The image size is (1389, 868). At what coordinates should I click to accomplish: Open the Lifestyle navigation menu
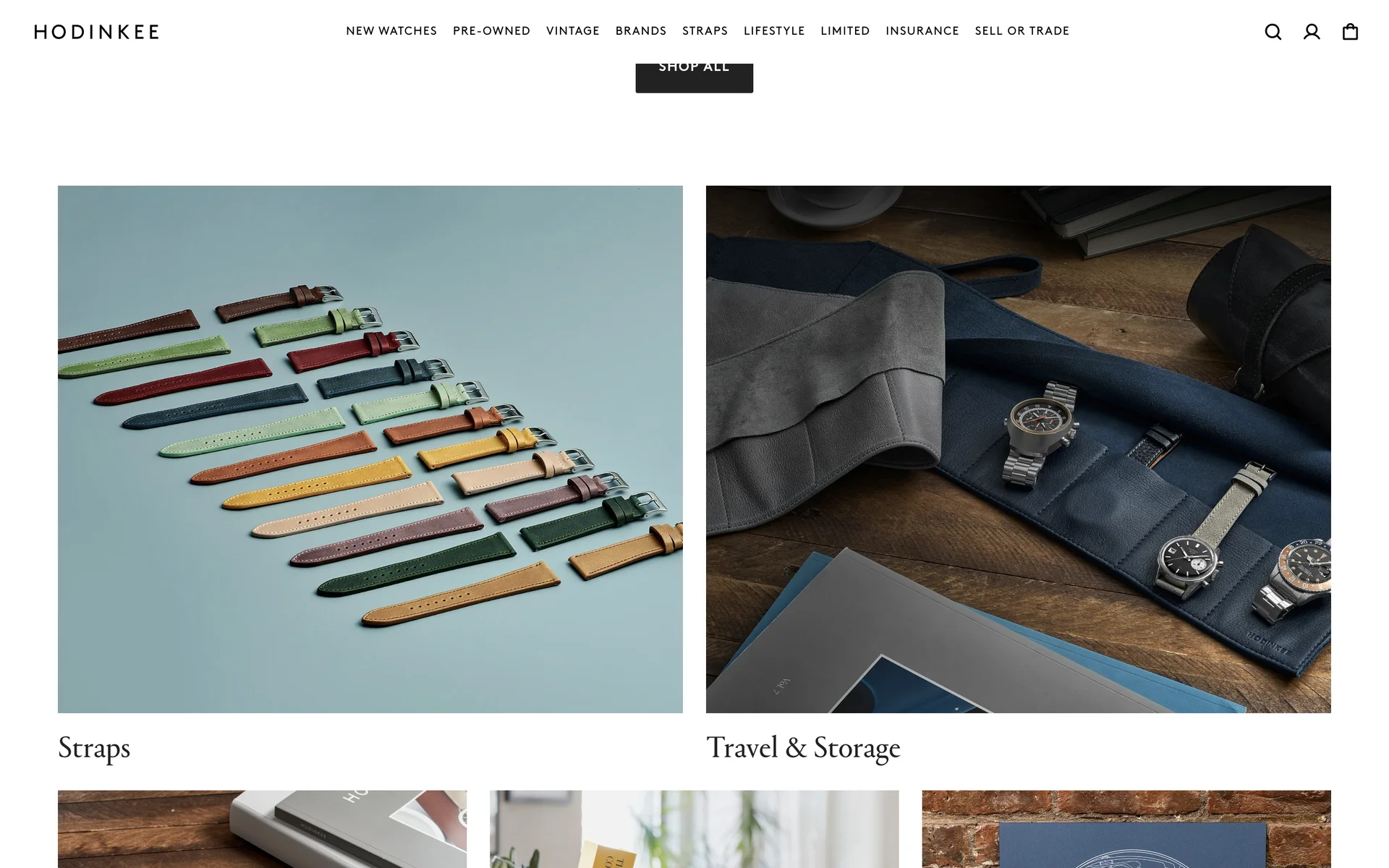pos(774,31)
